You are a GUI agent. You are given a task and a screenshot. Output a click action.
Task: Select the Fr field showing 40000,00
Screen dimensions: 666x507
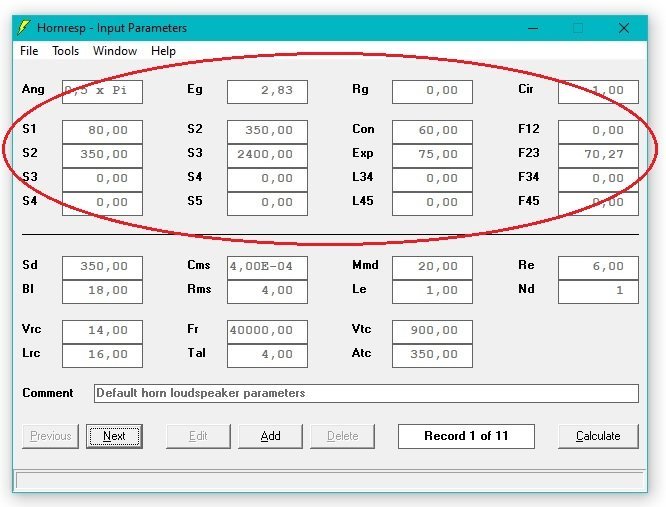267,332
